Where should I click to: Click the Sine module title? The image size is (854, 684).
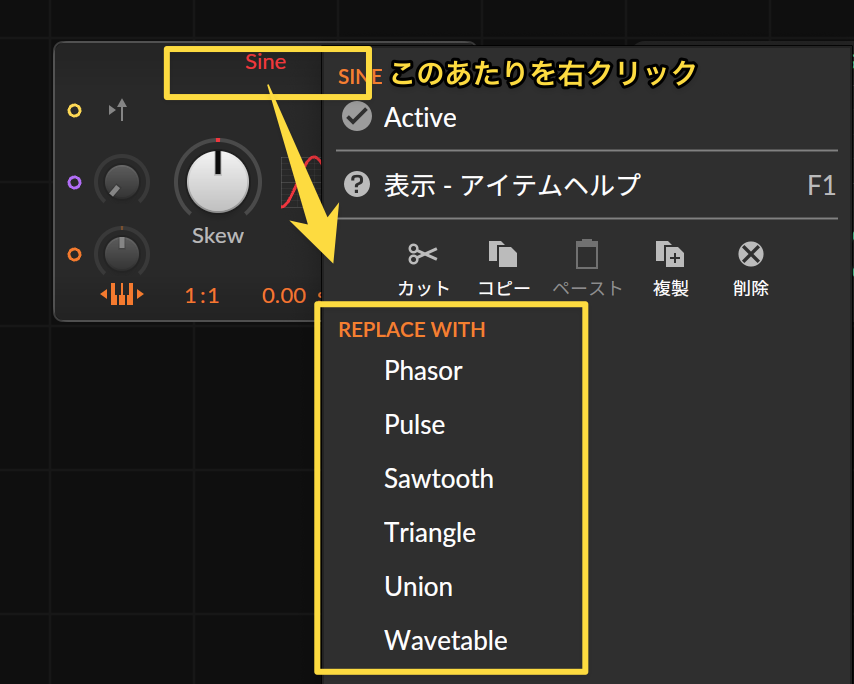(266, 62)
